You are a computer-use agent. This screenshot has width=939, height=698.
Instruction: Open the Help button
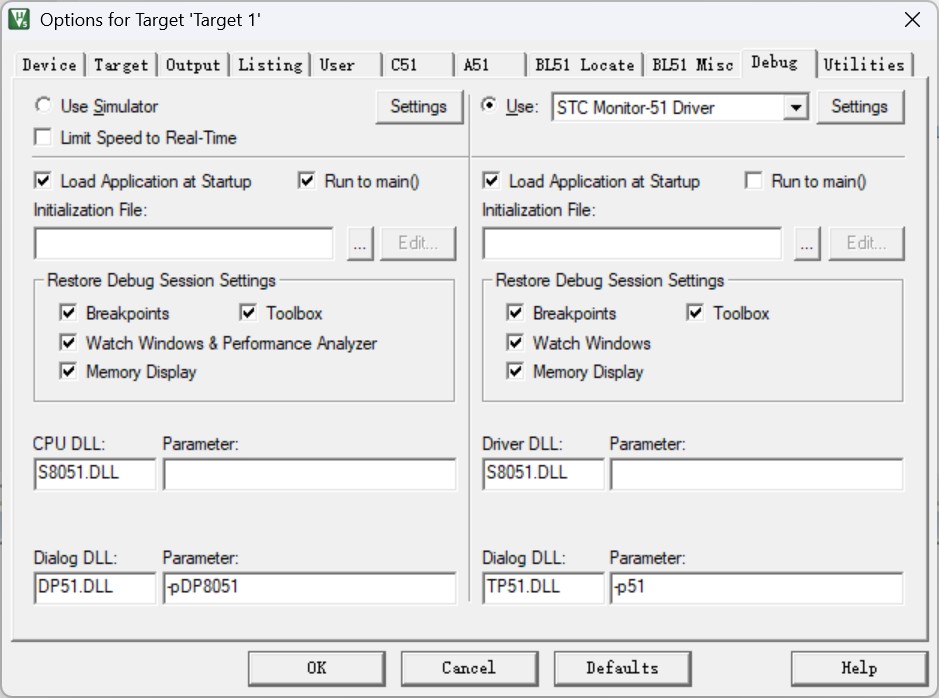859,668
